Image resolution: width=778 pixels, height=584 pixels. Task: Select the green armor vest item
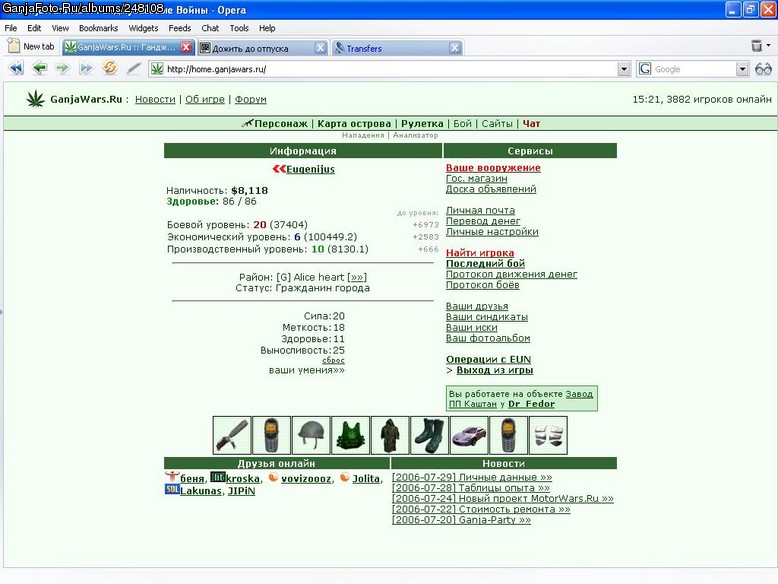point(350,435)
